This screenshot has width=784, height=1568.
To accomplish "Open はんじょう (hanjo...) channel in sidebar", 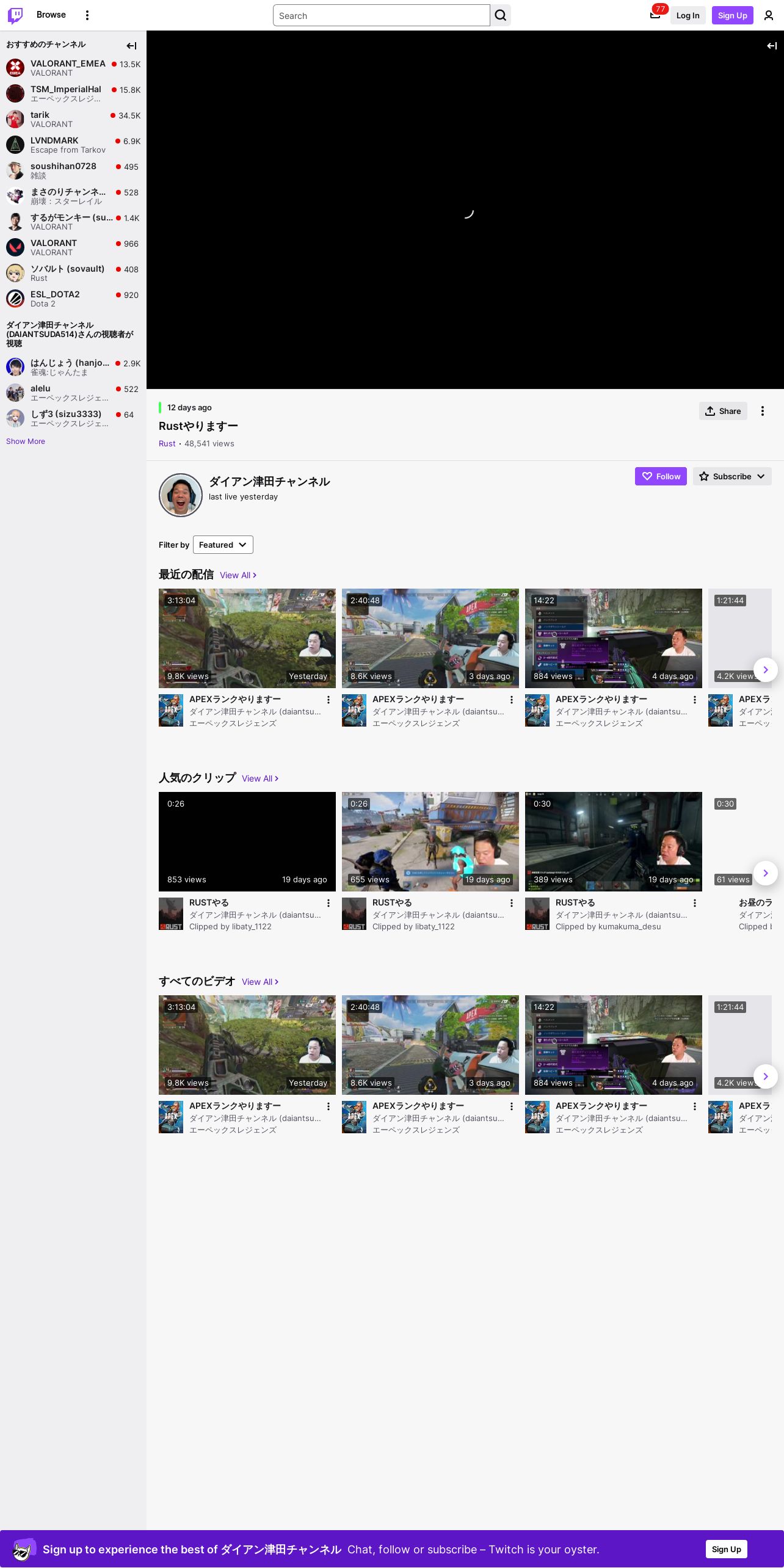I will pos(73,367).
